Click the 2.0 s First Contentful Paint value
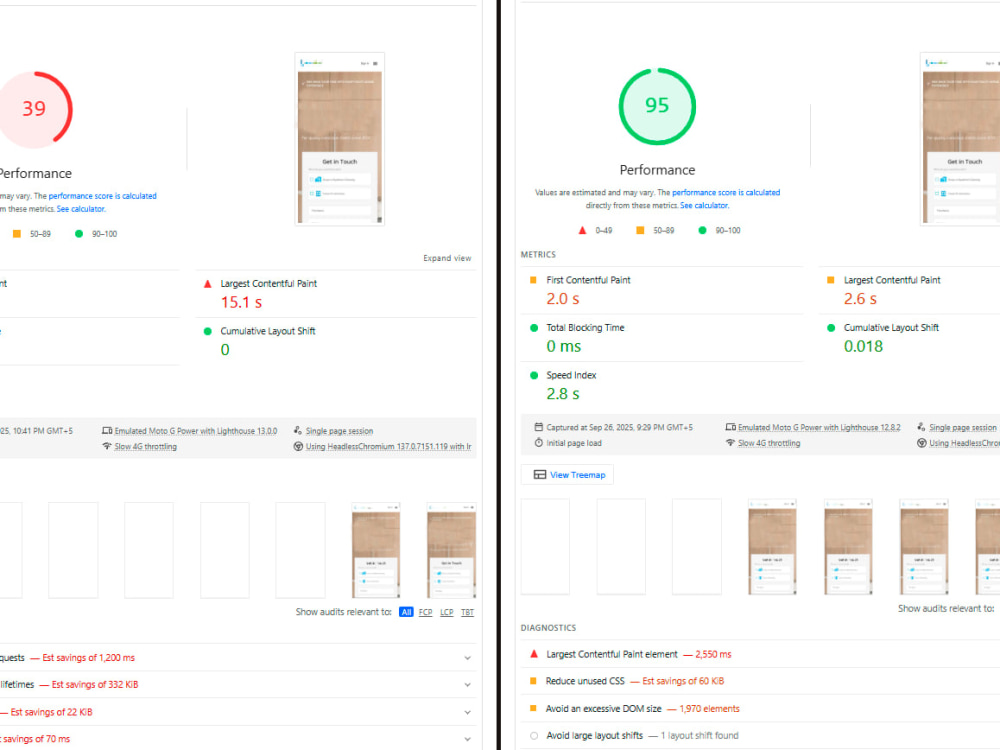This screenshot has height=750, width=1000. pyautogui.click(x=562, y=299)
